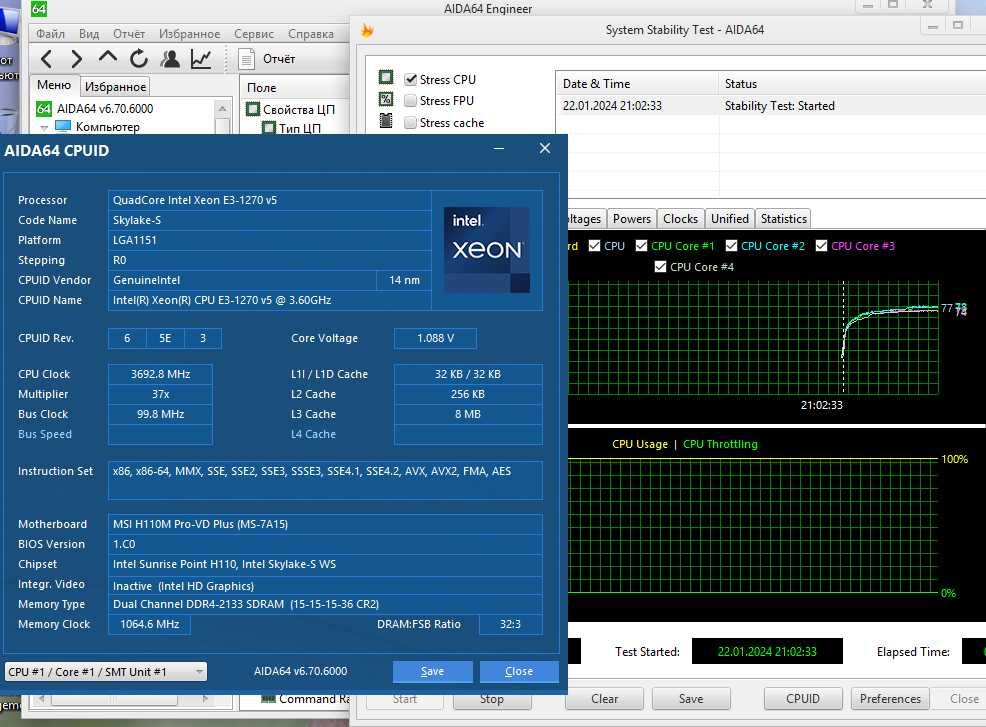Click the flame icon of System Stability Test
The height and width of the screenshot is (727, 986).
[x=367, y=30]
